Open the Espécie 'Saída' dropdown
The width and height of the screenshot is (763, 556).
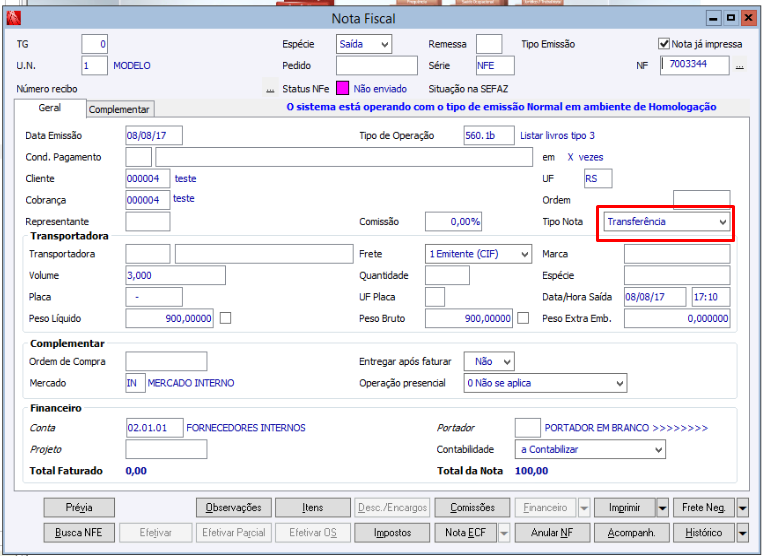pyautogui.click(x=363, y=44)
